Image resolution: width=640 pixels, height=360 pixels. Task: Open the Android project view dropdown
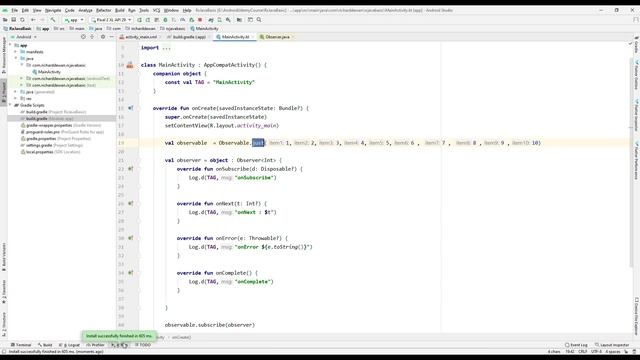tap(24, 37)
